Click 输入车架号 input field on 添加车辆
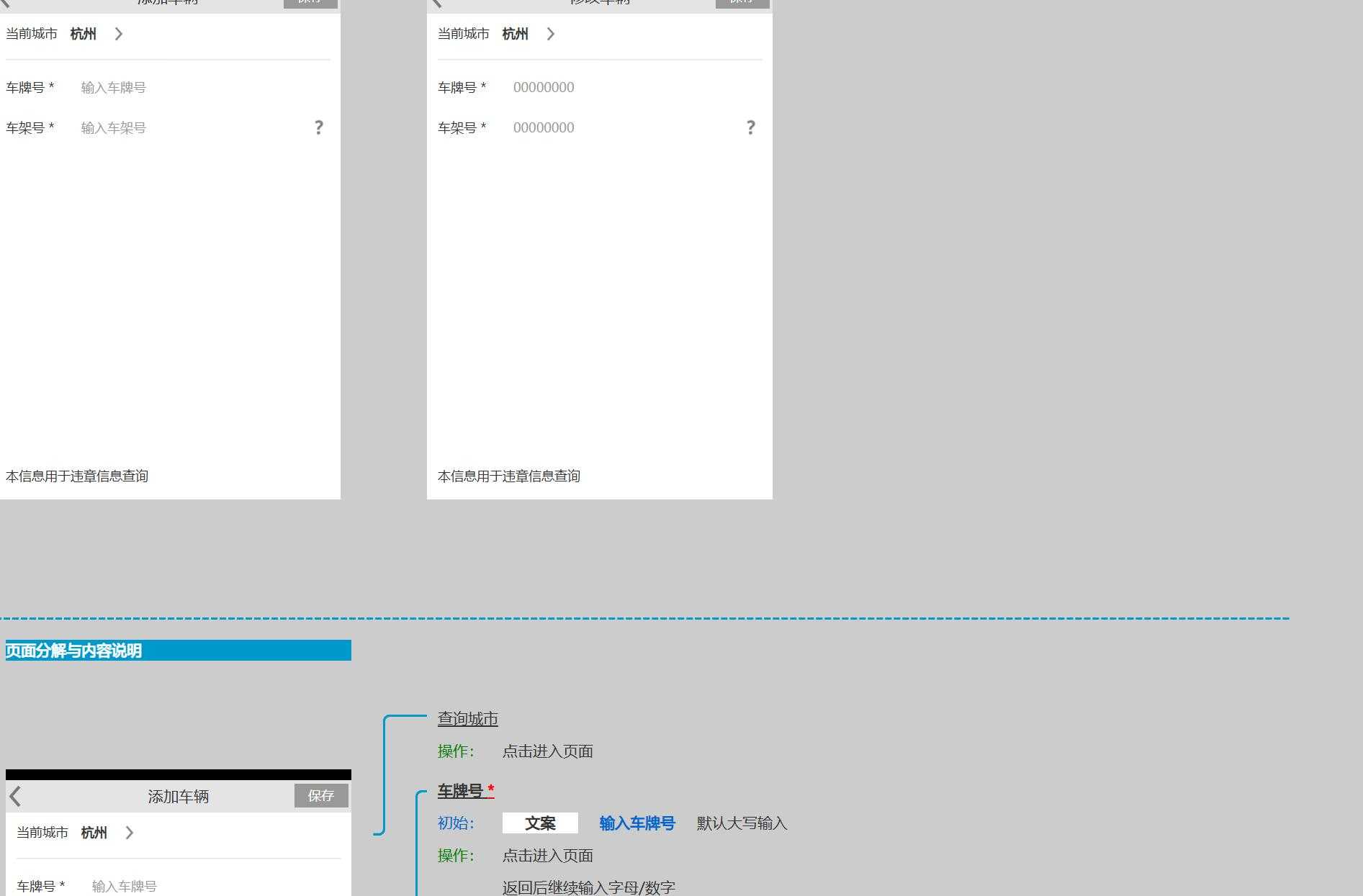This screenshot has height=896, width=1363. pyautogui.click(x=113, y=127)
